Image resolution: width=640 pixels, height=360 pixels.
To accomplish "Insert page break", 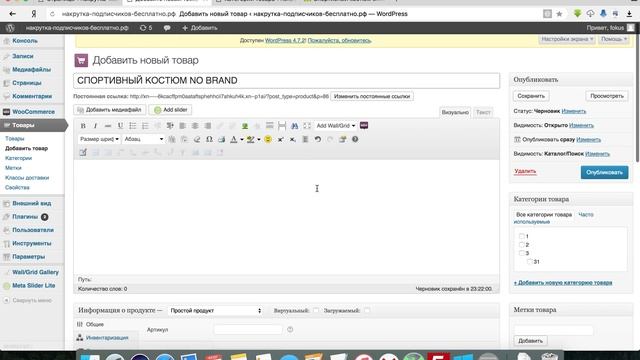I will 282,126.
